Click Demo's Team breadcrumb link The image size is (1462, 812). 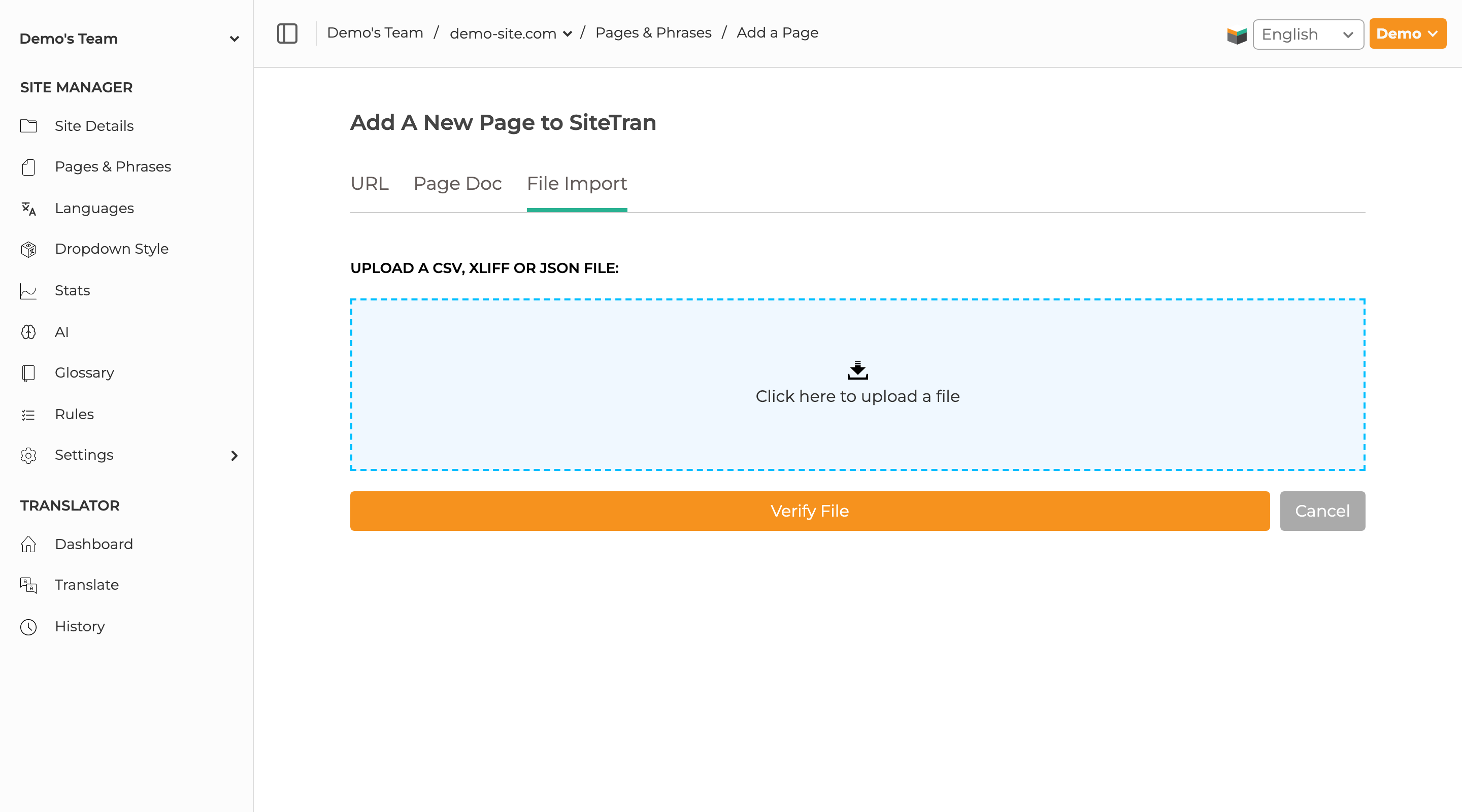pyautogui.click(x=375, y=33)
